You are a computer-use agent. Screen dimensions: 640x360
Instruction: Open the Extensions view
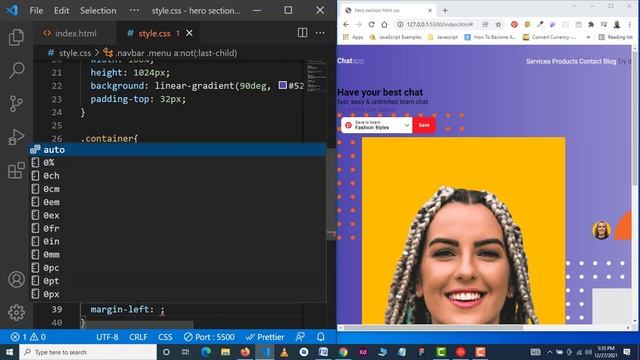[x=16, y=170]
